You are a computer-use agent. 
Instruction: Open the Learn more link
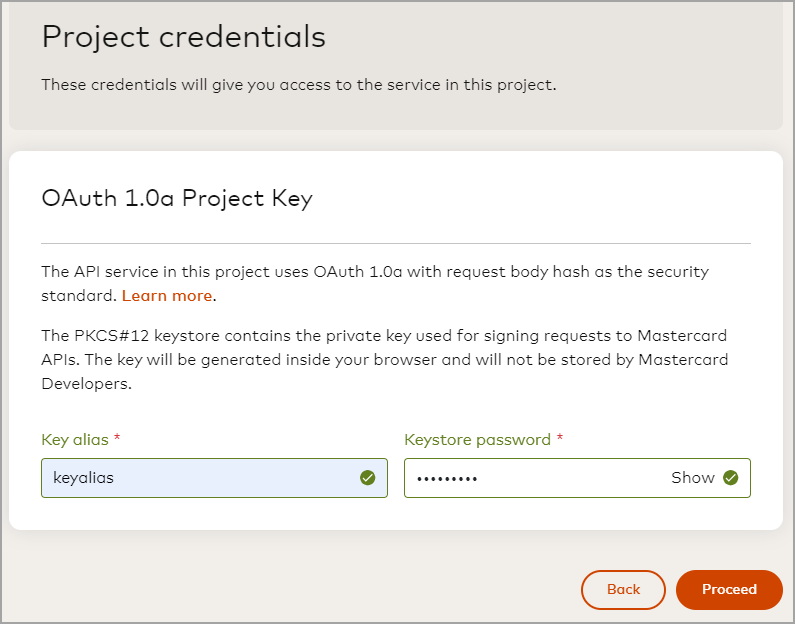(167, 296)
